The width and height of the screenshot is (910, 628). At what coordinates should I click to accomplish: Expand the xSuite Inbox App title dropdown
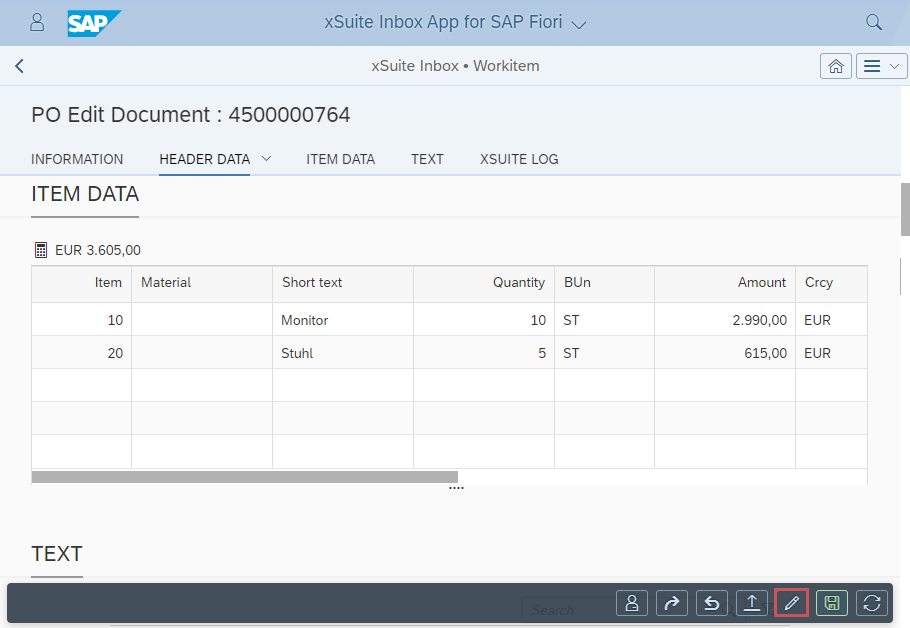point(578,23)
